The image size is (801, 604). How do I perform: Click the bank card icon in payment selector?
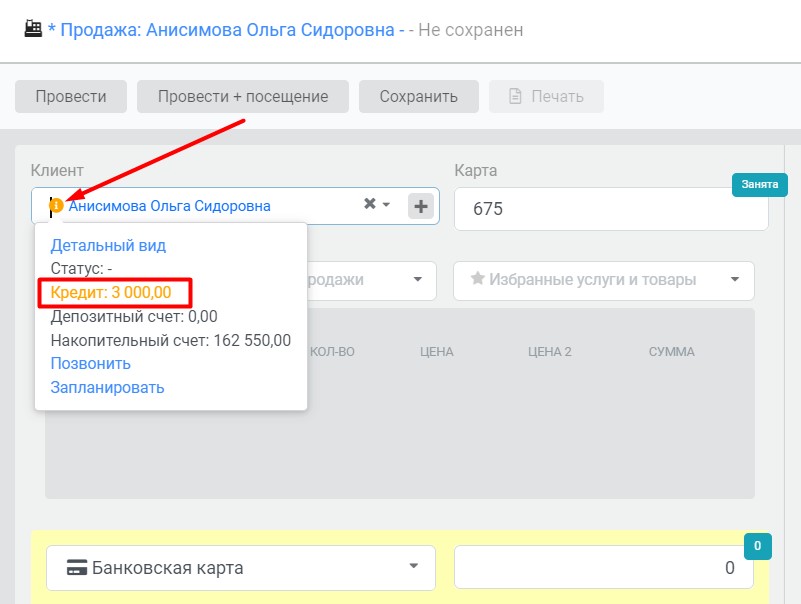click(x=77, y=567)
